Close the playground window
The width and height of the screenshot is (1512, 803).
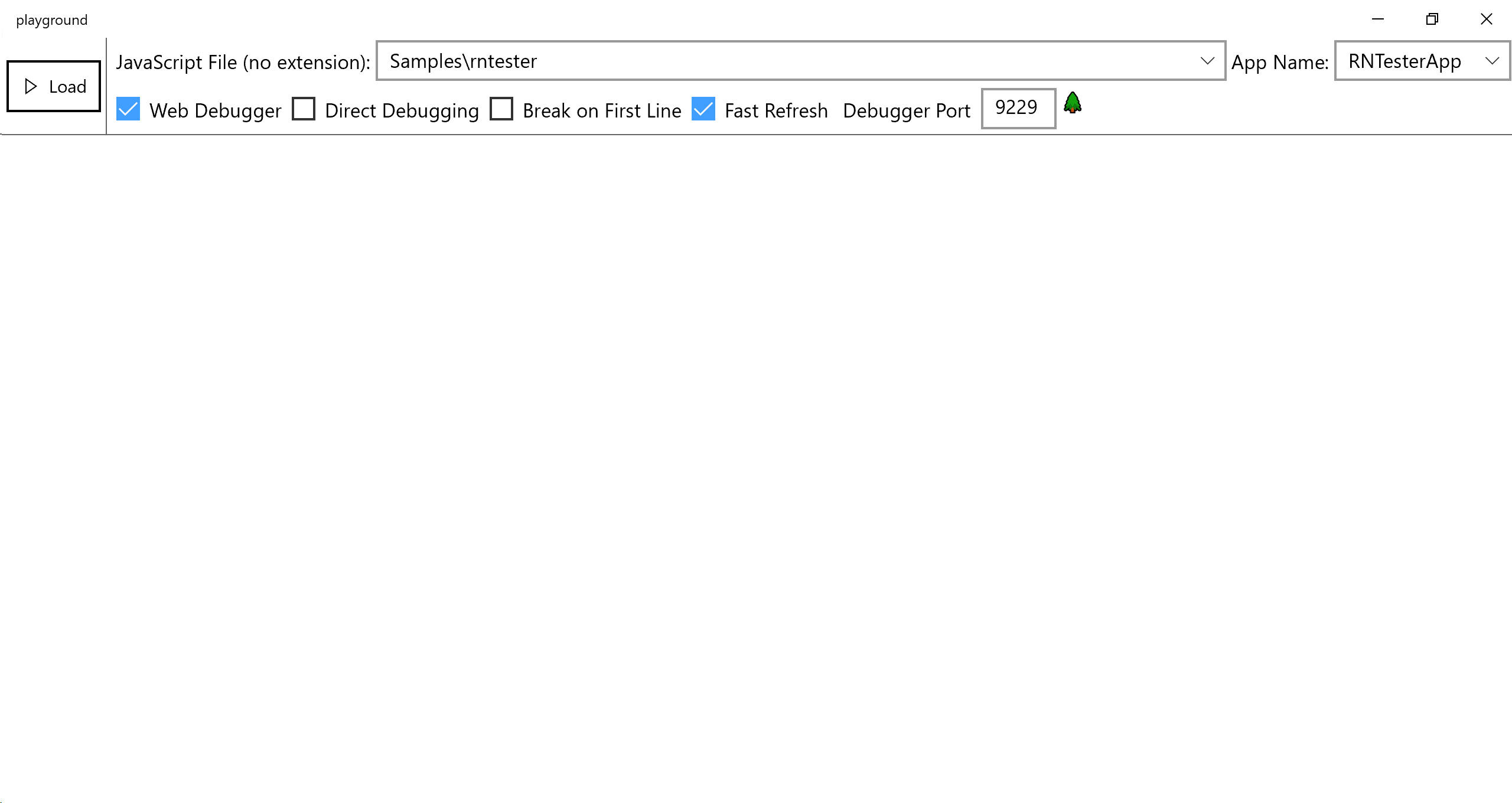click(x=1487, y=19)
